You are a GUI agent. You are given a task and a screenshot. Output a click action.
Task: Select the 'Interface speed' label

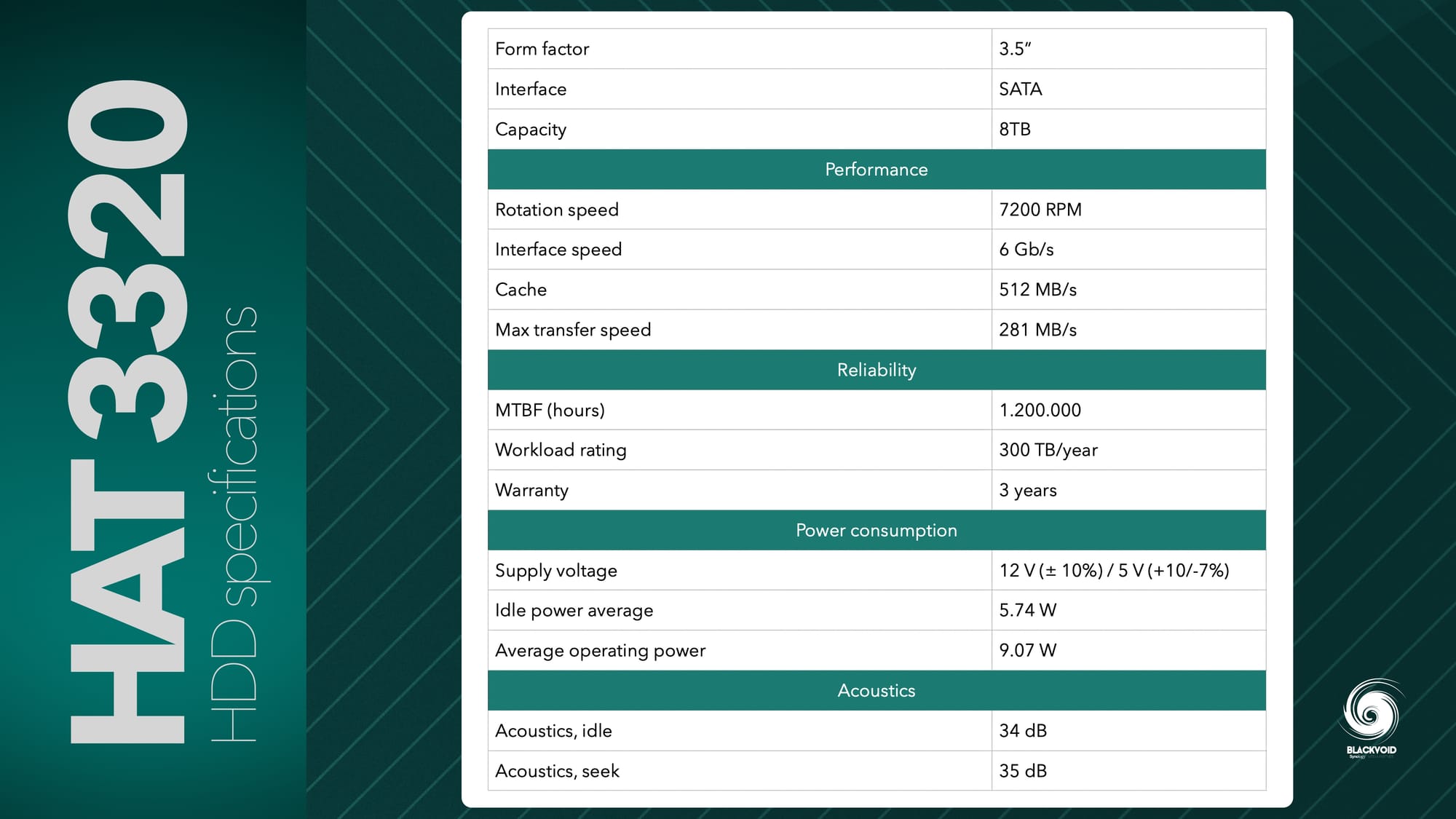point(558,250)
